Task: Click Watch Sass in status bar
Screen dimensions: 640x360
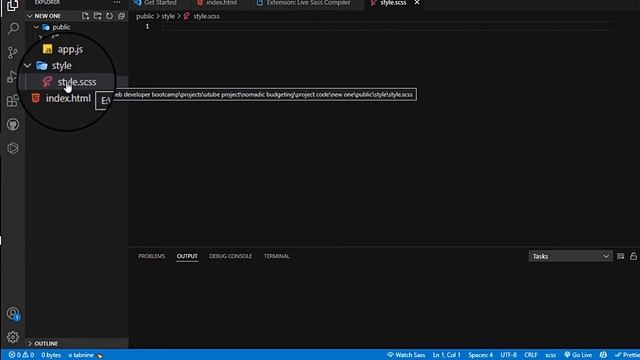Action: click(x=406, y=355)
